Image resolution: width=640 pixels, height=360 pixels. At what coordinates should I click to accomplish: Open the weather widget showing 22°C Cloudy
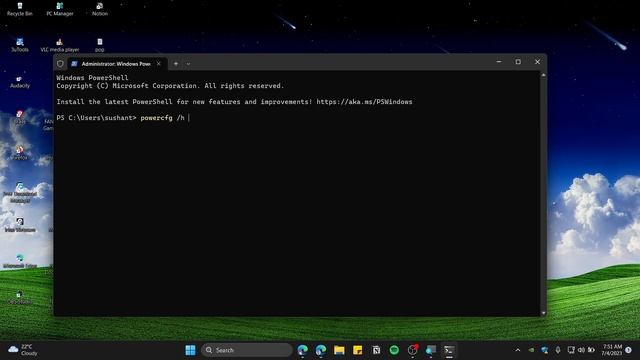[23, 350]
